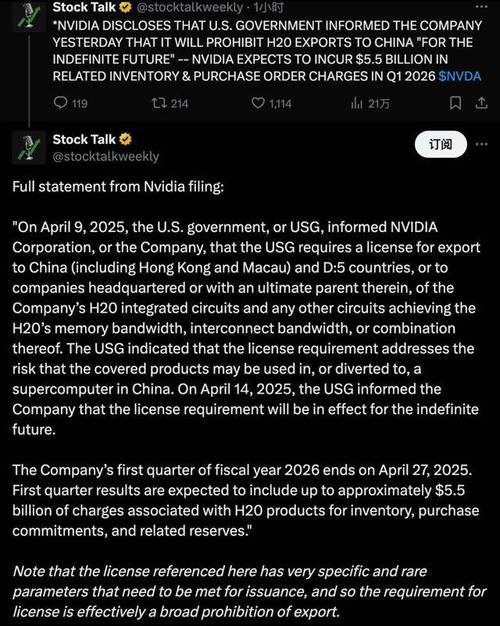Bookmark the NVIDIA tweet
This screenshot has width=500, height=626.
tap(455, 103)
